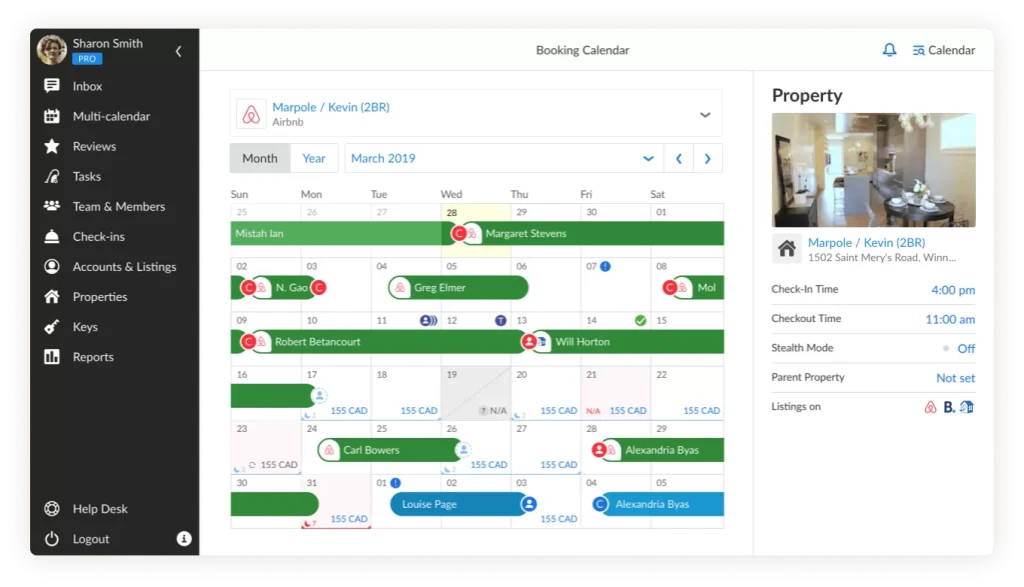Viewport: 1024px width, 587px height.
Task: Open the Inbox icon in sidebar
Action: click(52, 86)
